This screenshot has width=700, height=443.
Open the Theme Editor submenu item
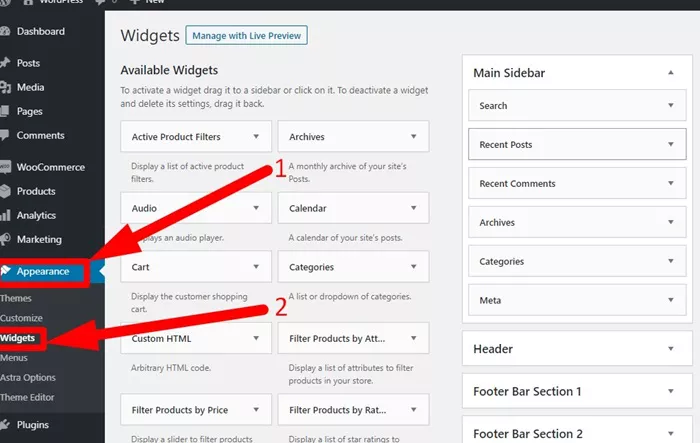click(x=27, y=397)
